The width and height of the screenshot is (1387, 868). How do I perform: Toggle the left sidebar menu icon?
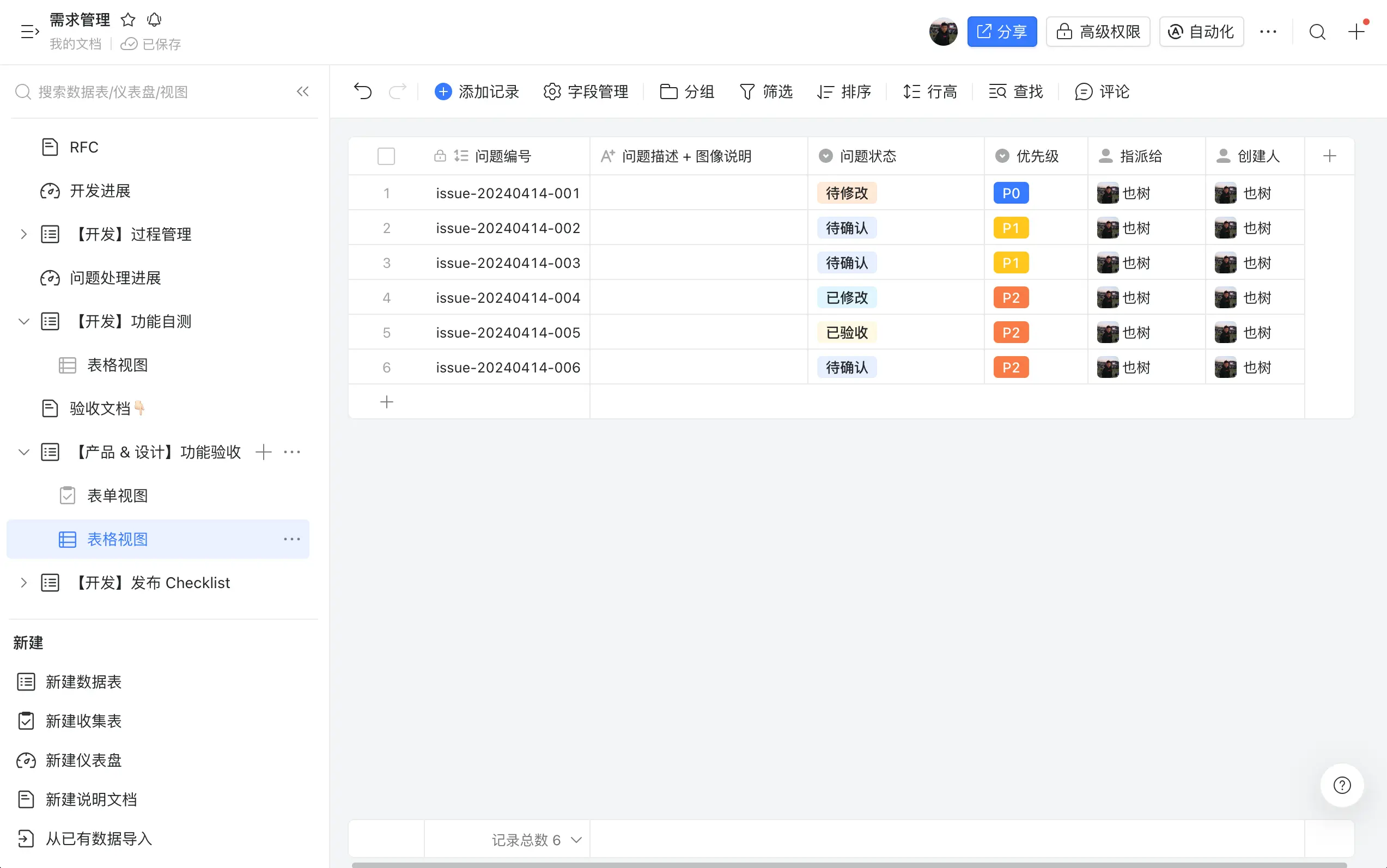point(29,32)
